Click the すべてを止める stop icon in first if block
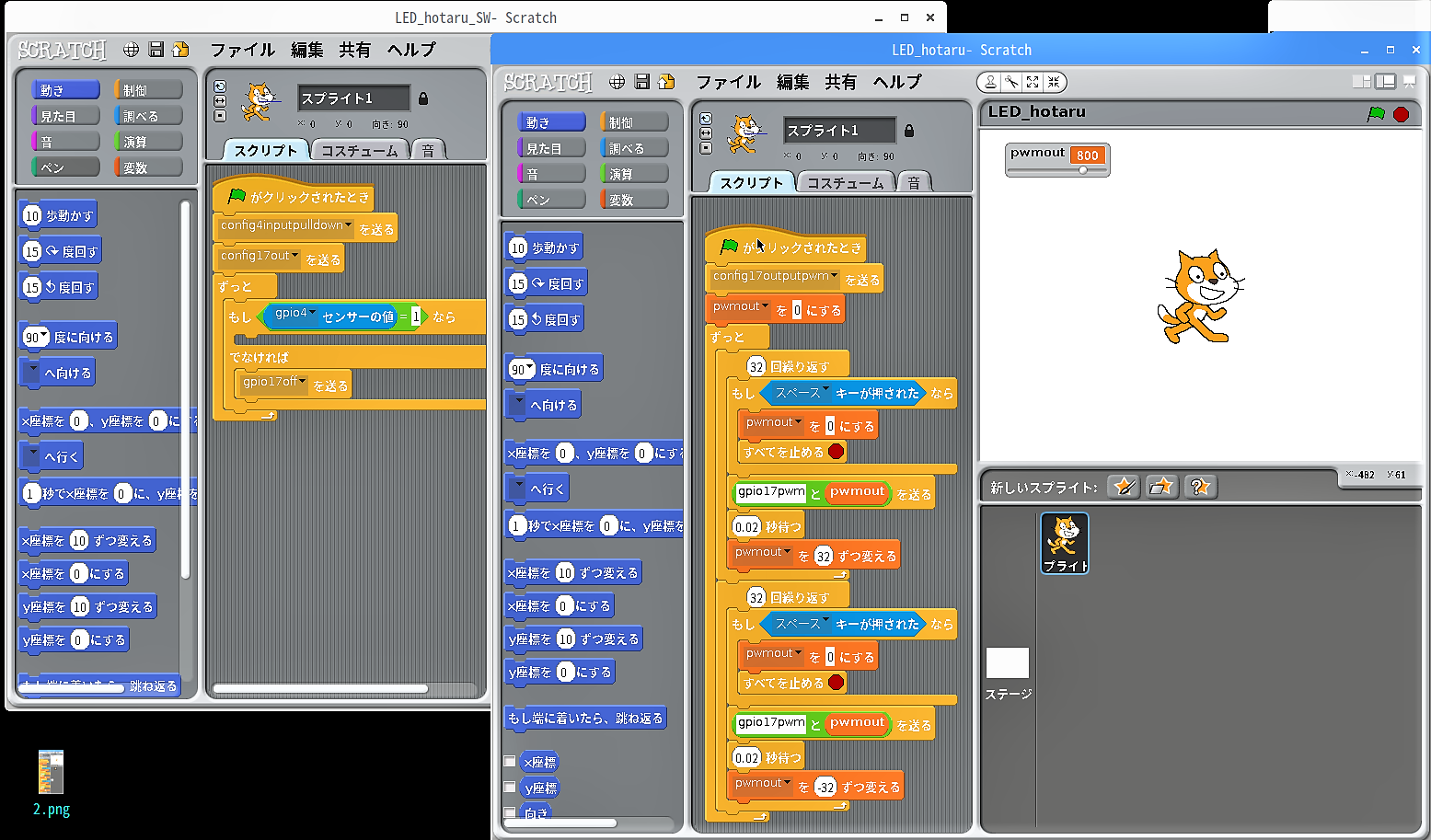The image size is (1431, 840). click(836, 451)
